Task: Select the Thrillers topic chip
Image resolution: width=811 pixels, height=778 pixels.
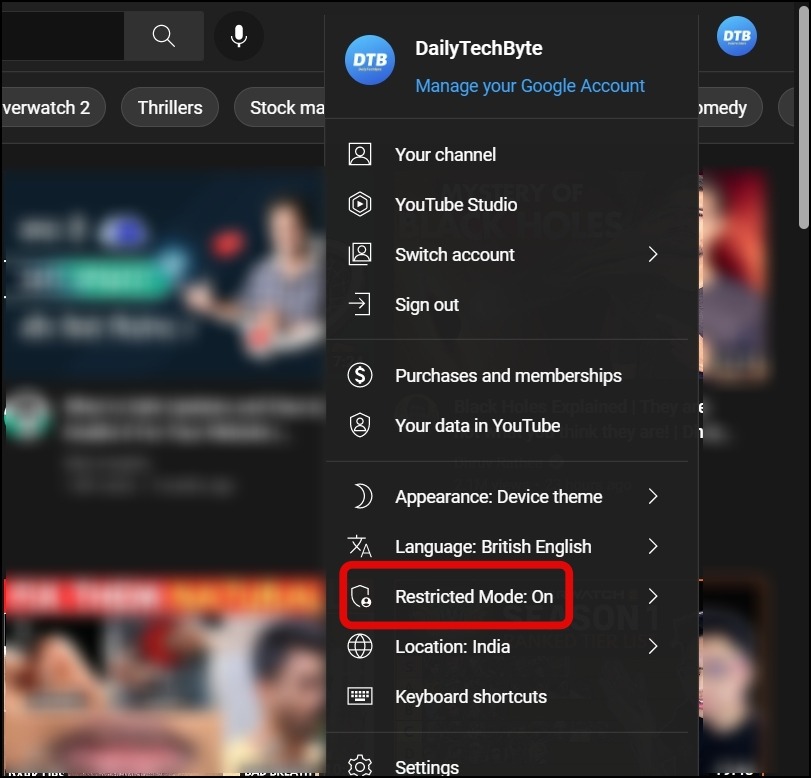Action: point(169,107)
